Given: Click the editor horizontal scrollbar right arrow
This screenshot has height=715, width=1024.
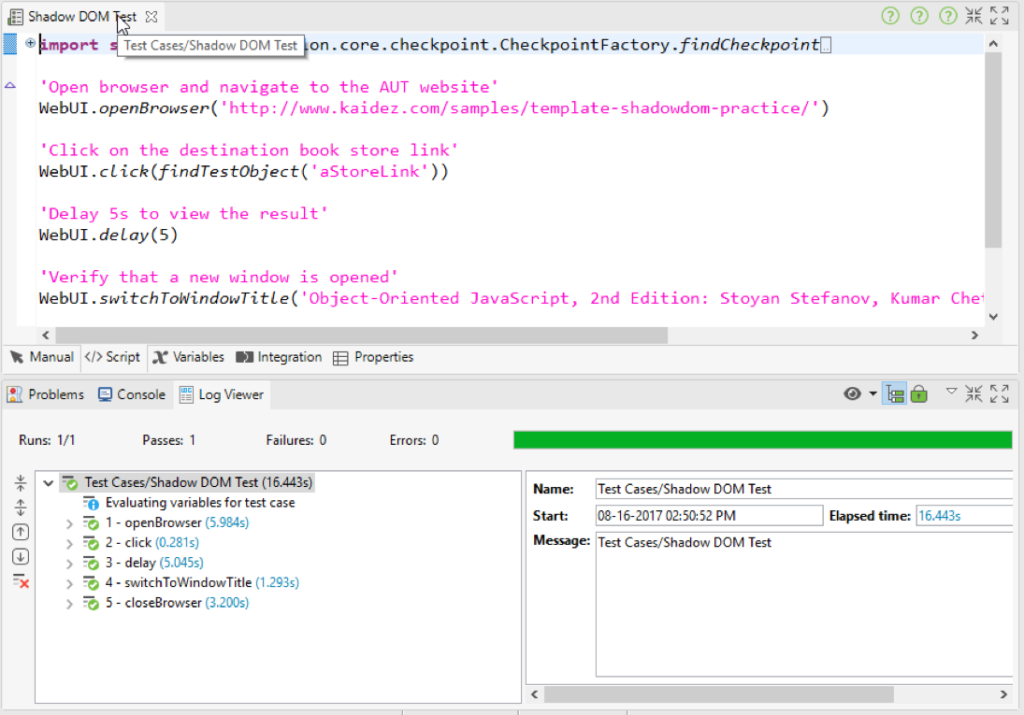Looking at the screenshot, I should point(974,335).
